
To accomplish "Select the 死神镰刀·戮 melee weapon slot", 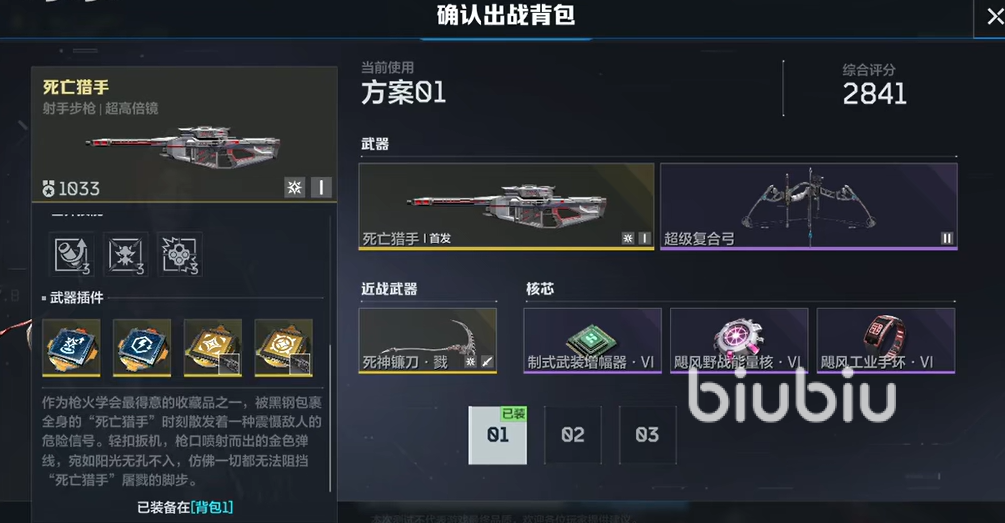I will tap(428, 340).
